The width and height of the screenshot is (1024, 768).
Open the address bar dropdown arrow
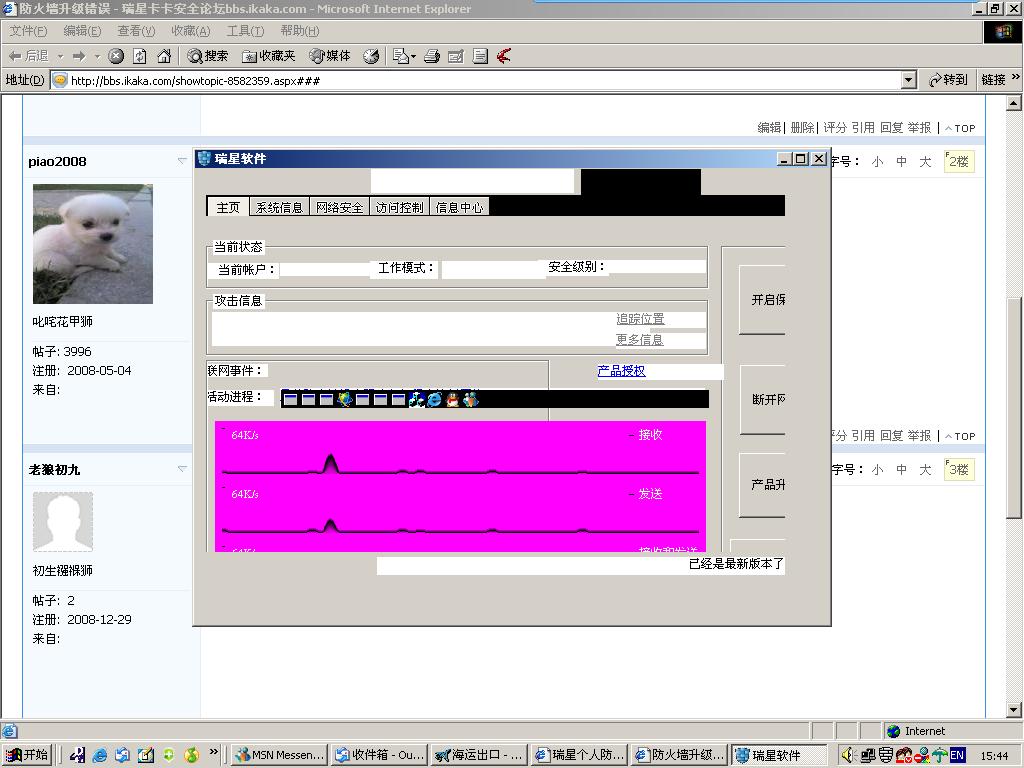[908, 80]
